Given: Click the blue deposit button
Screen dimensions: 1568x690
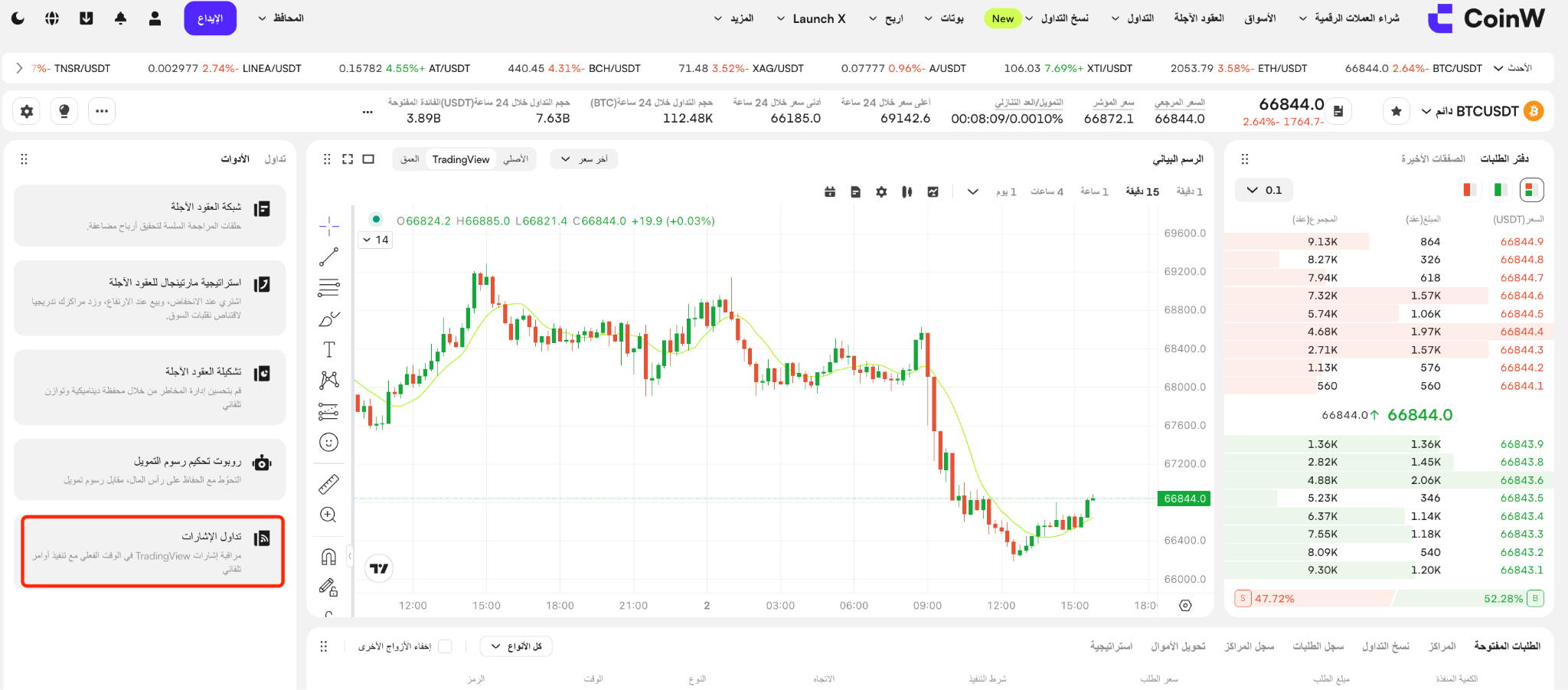Looking at the screenshot, I should (211, 18).
